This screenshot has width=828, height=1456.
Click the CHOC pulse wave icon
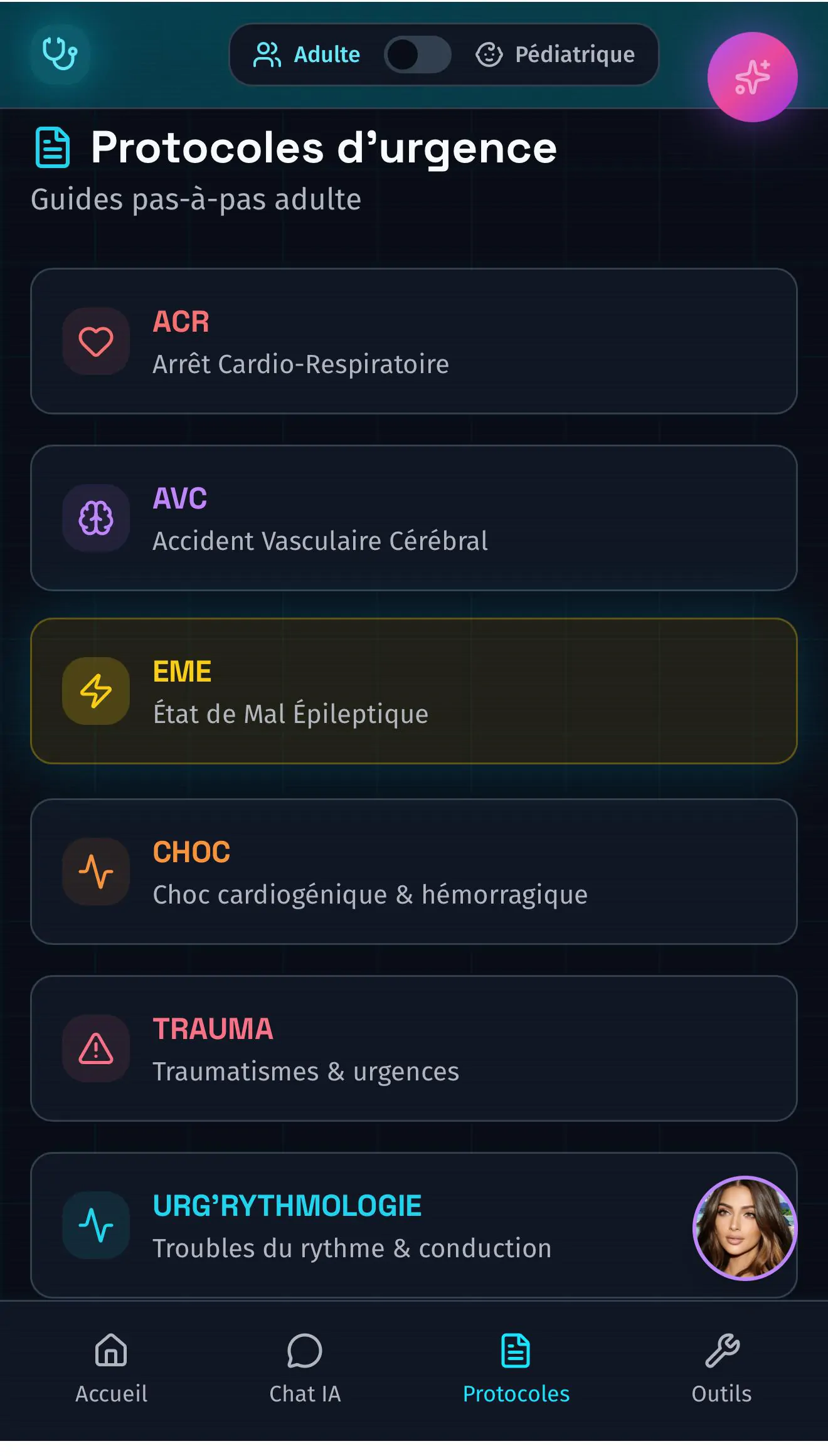pyautogui.click(x=96, y=872)
